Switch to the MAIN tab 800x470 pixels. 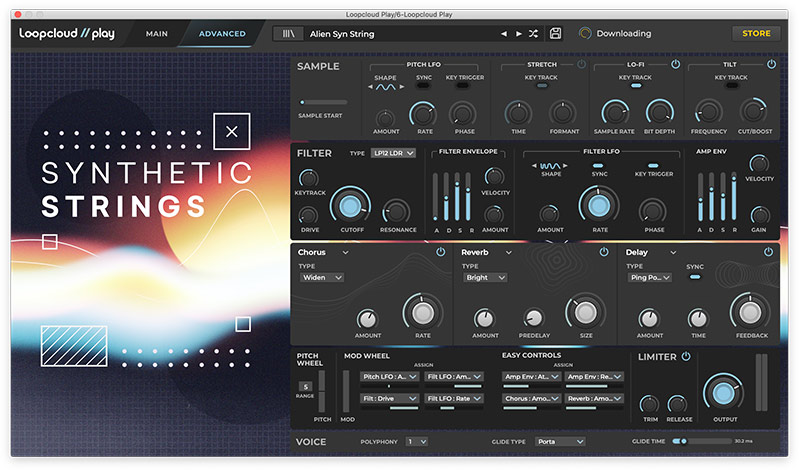point(157,33)
